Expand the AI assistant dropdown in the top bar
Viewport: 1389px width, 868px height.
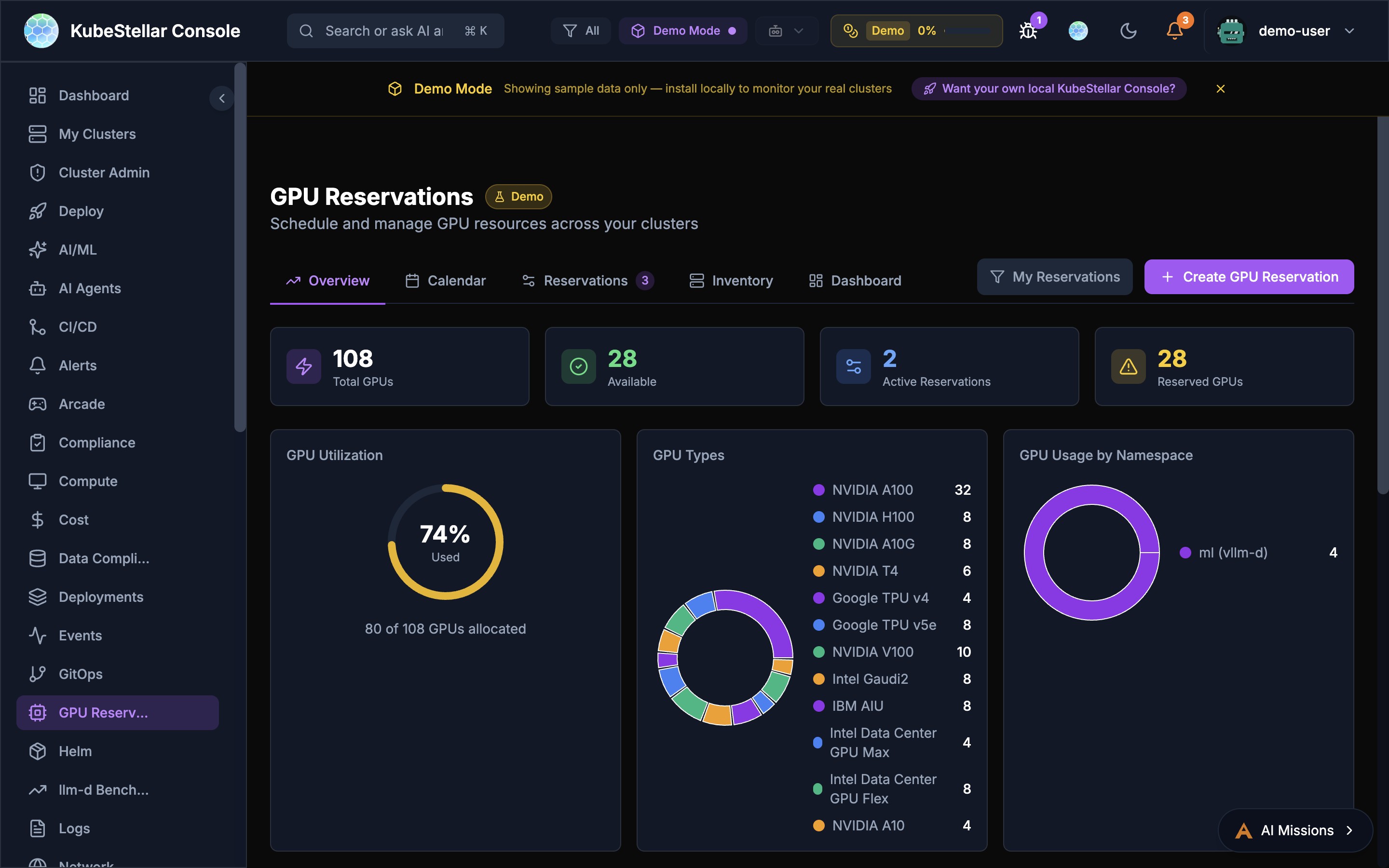786,30
